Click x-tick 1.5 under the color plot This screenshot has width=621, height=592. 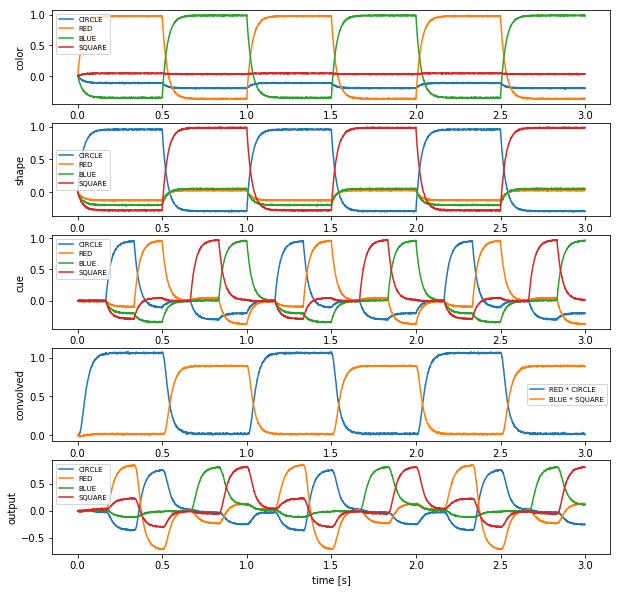331,115
